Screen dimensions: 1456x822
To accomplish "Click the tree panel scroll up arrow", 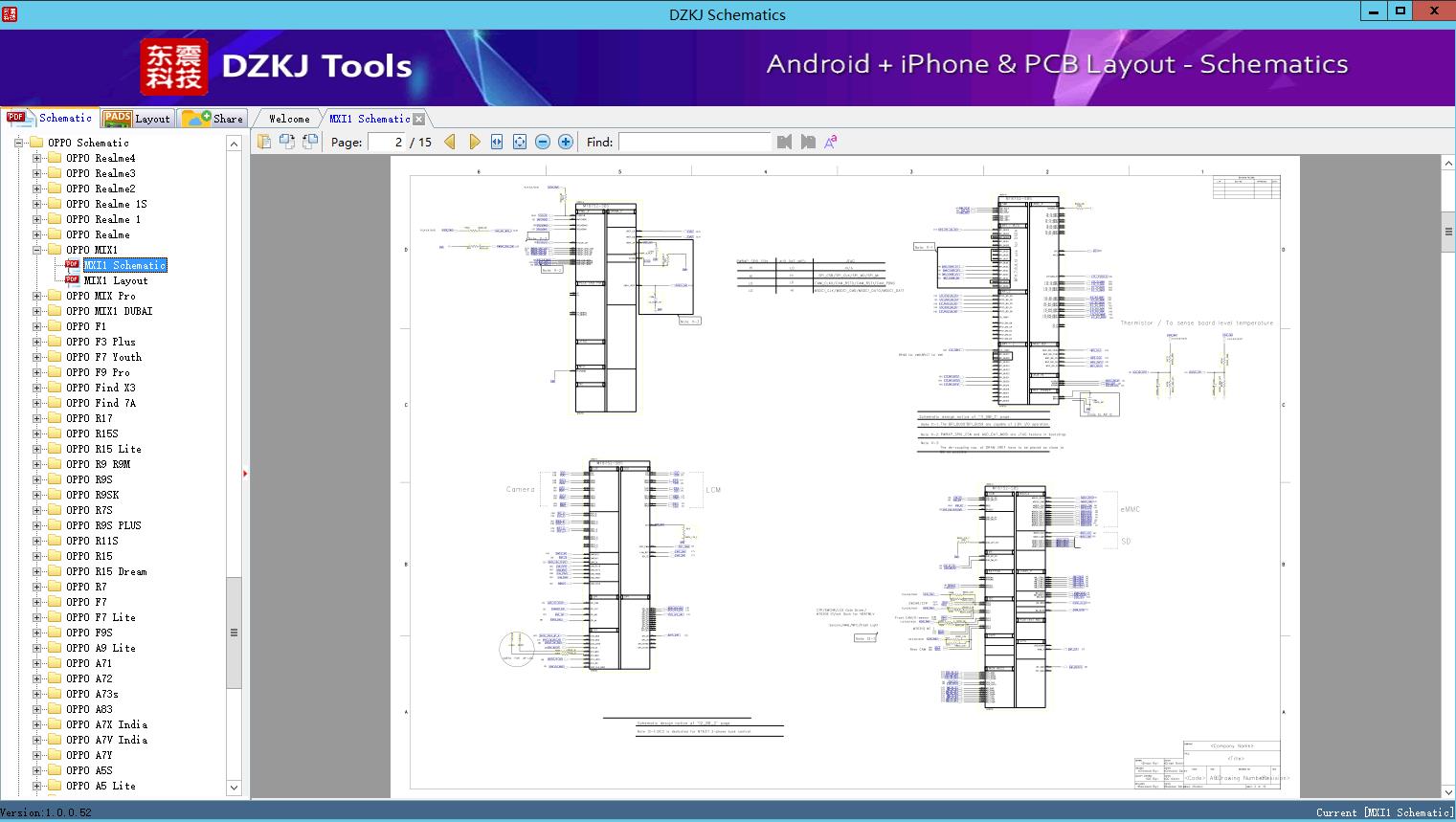I will click(234, 144).
